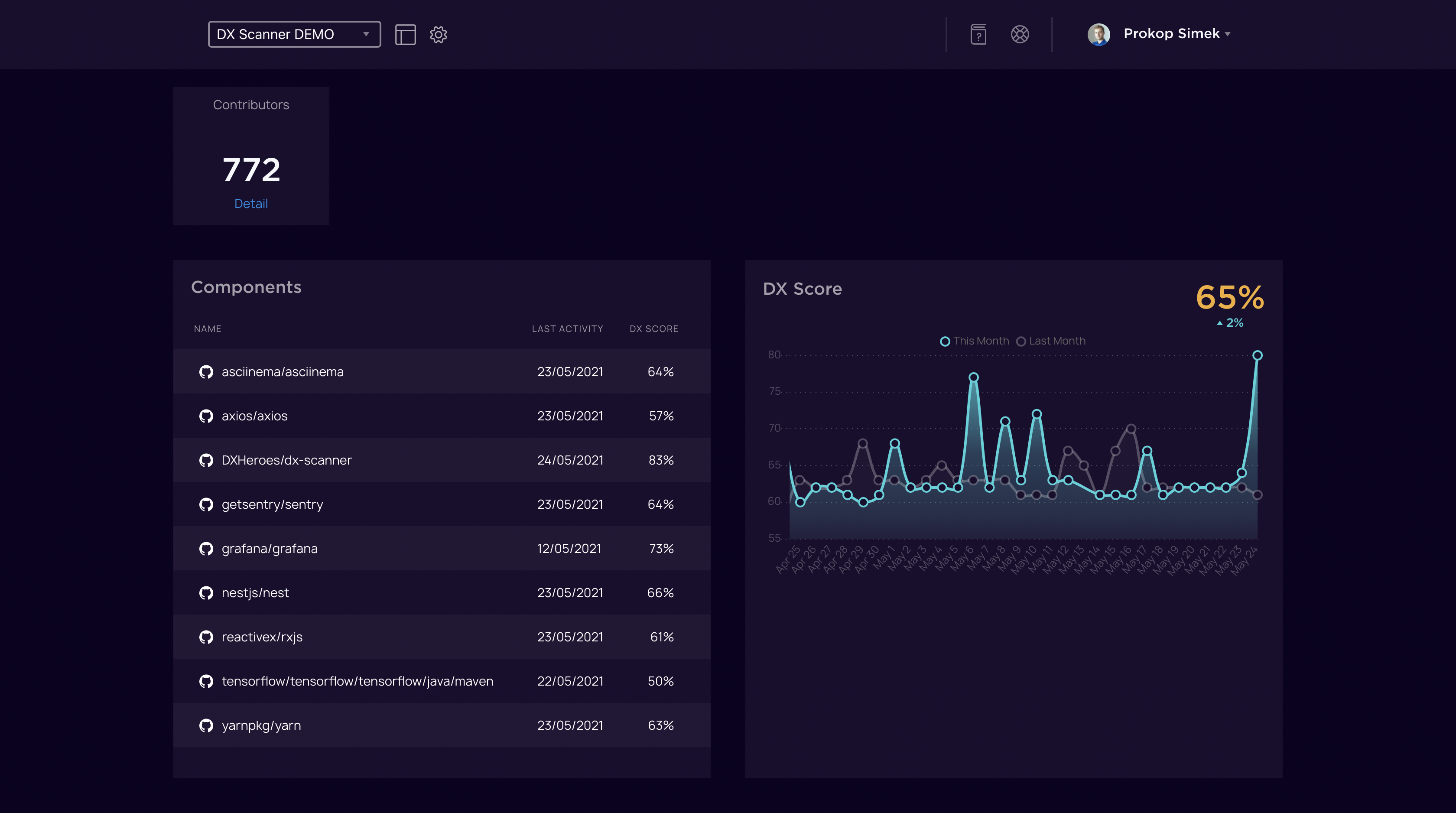Click GitHub icon beside asciinema/asciinema
This screenshot has width=1456, height=813.
206,372
